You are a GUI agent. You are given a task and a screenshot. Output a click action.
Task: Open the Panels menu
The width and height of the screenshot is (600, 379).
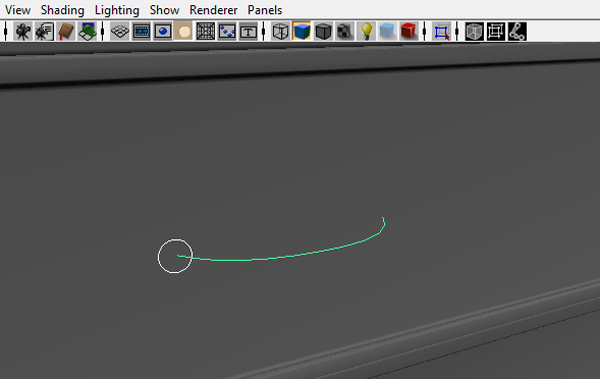tap(265, 10)
